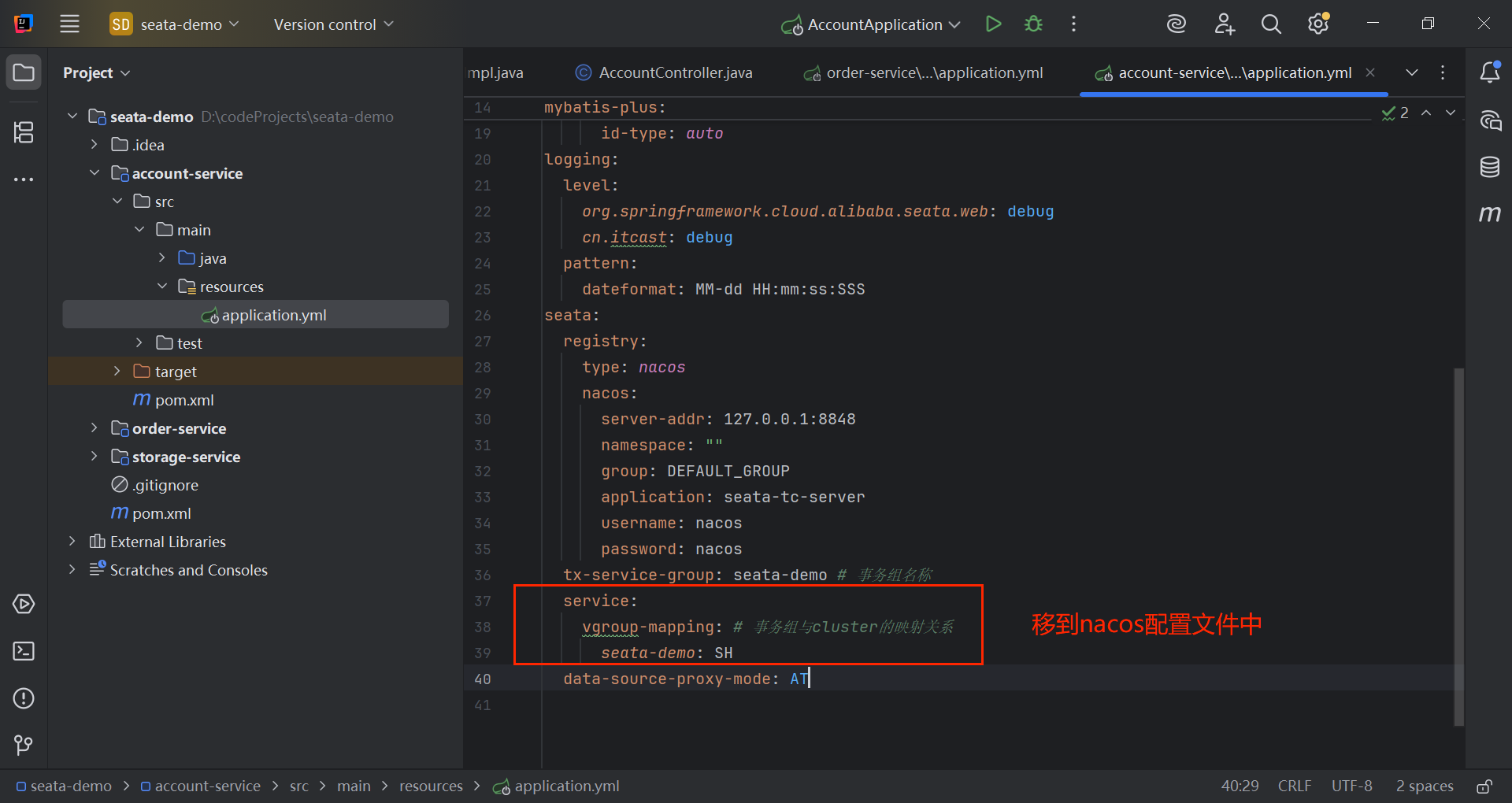
Task: Change CRLF line separator setting
Action: 1295,786
